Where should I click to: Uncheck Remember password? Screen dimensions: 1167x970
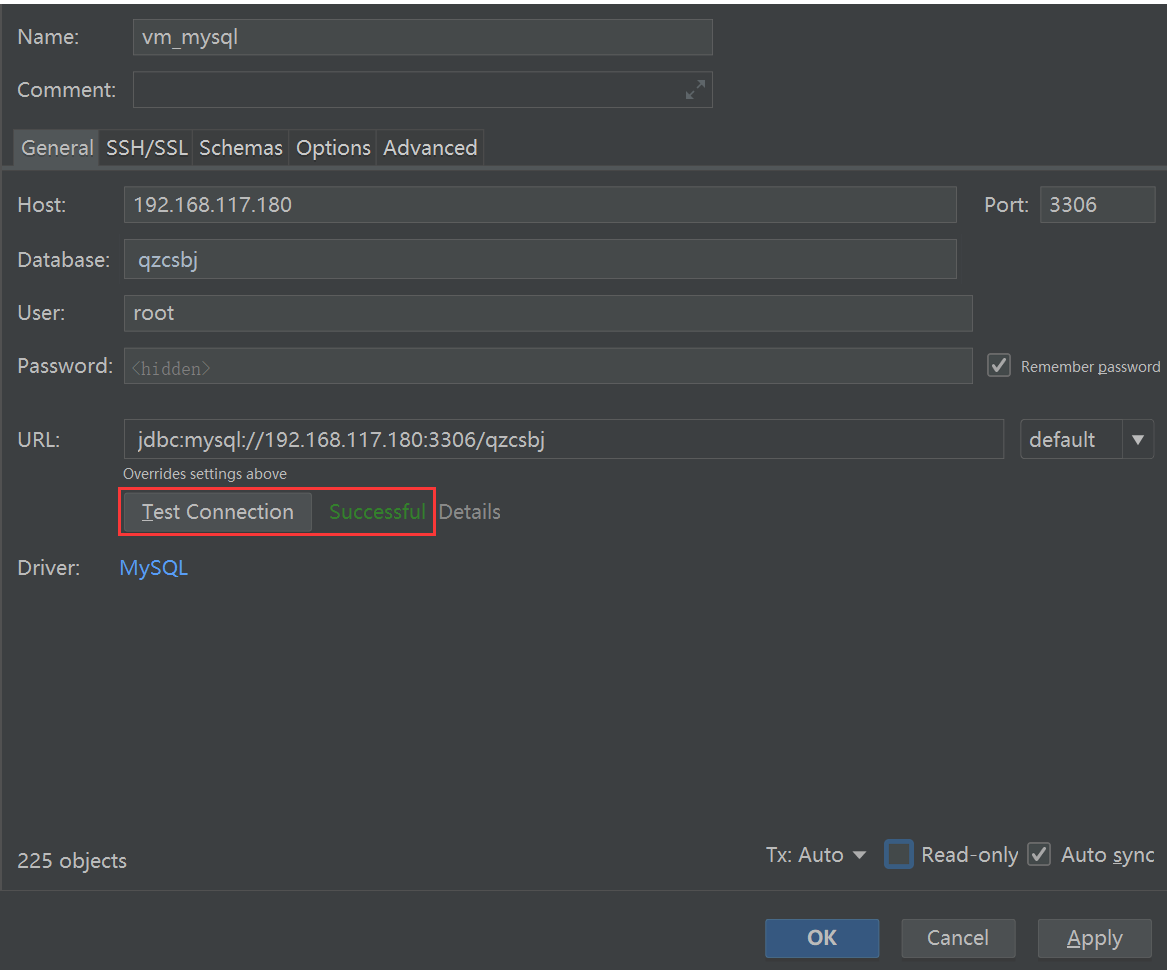coord(998,365)
